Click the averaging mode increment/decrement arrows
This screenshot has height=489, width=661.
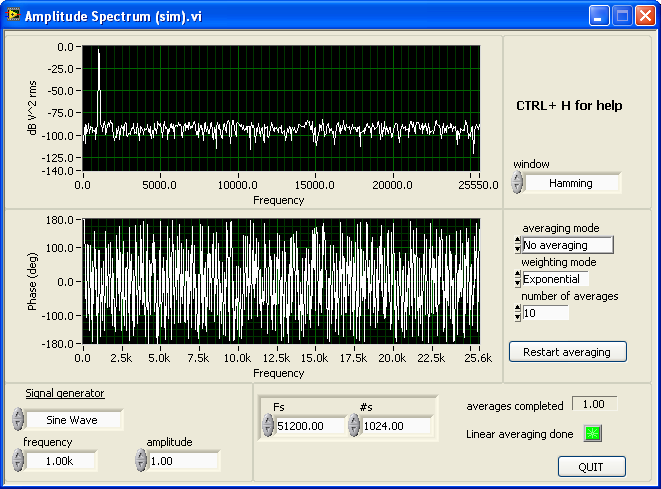pos(518,245)
